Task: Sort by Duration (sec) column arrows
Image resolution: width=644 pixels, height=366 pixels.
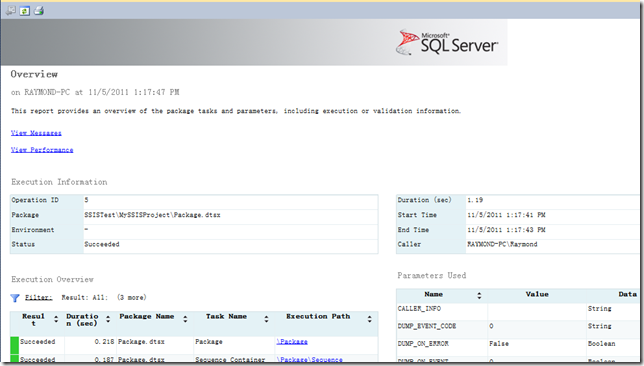Action: tap(108, 319)
